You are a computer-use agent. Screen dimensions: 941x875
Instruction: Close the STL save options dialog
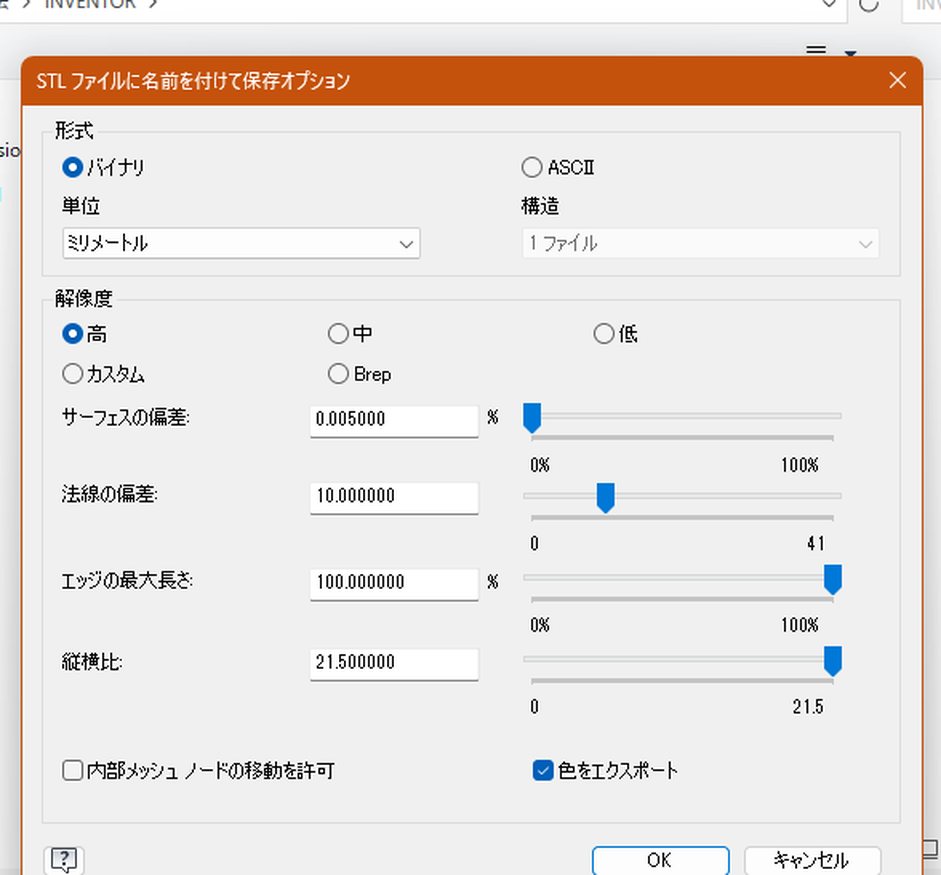pyautogui.click(x=898, y=80)
